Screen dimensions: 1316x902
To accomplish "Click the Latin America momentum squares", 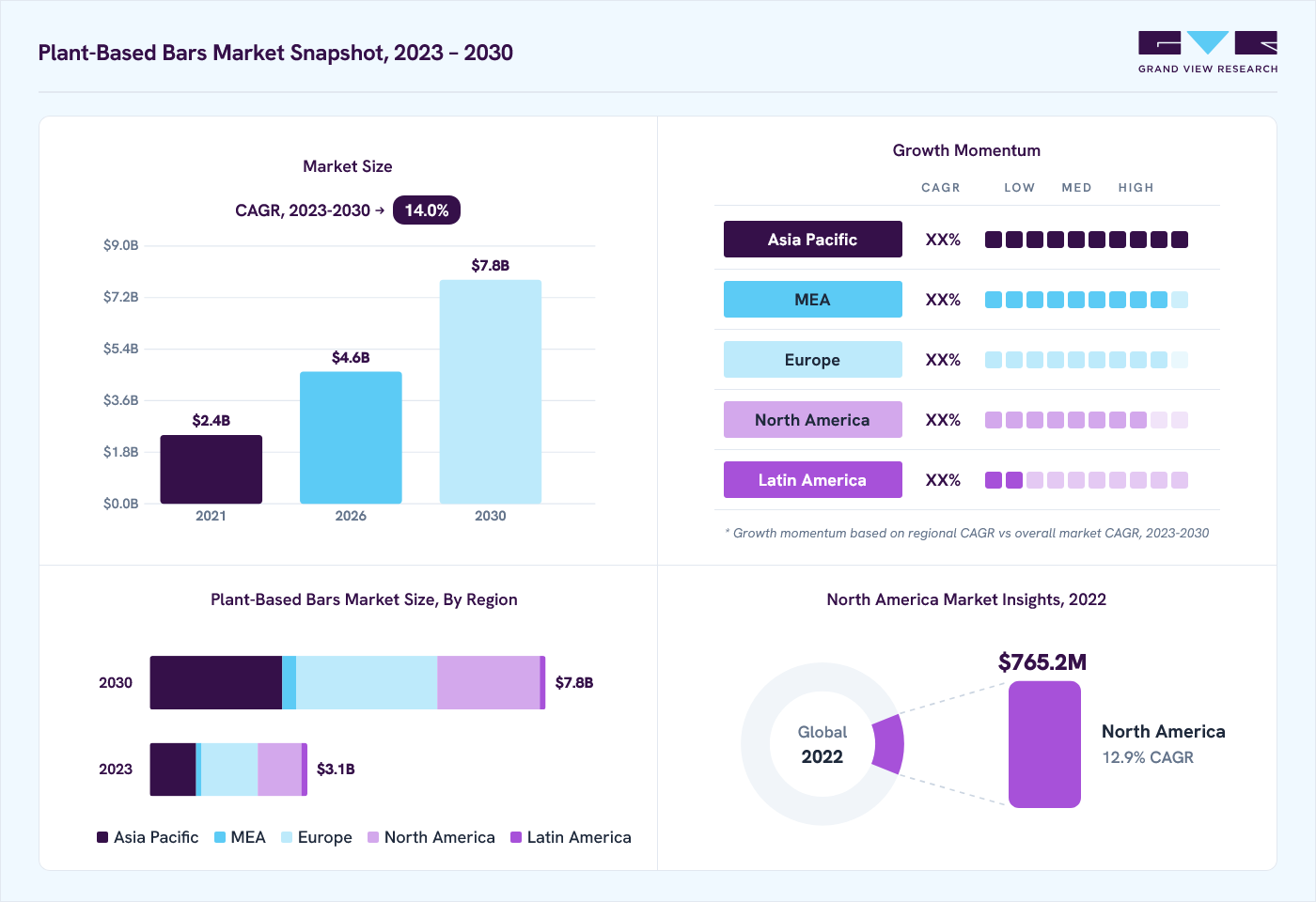I will [x=1087, y=480].
